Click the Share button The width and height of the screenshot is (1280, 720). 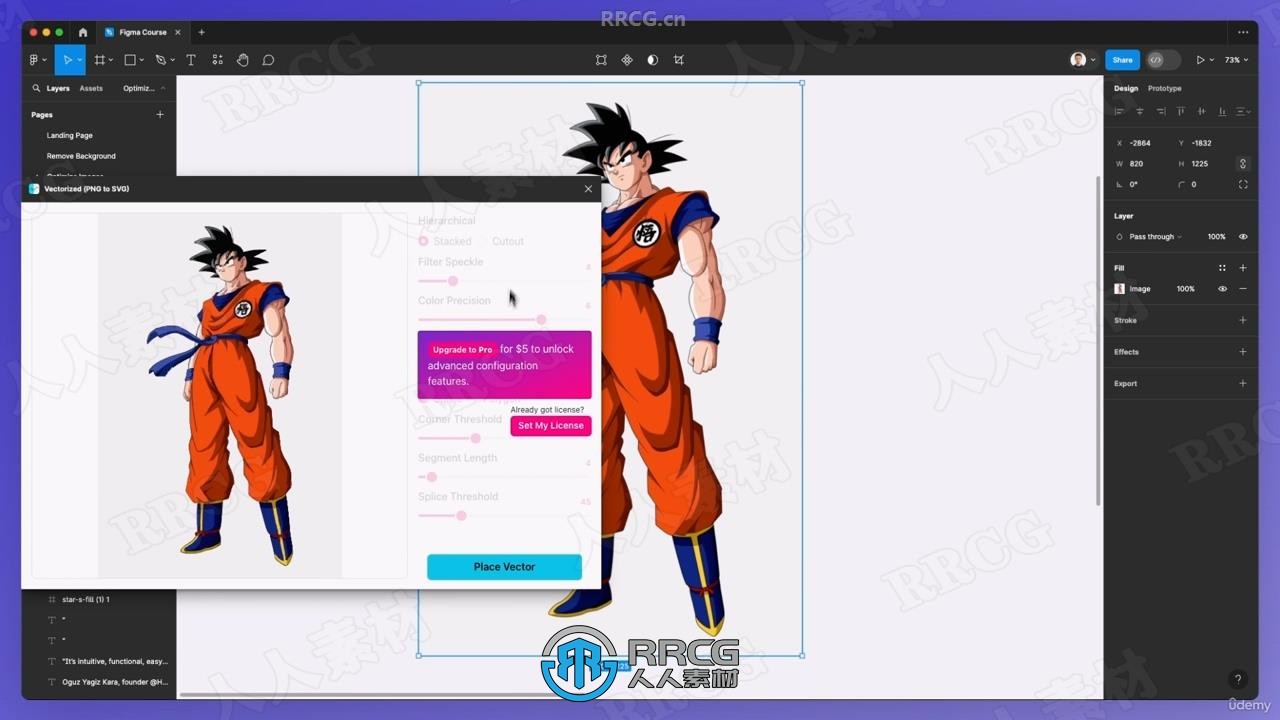(x=1122, y=60)
